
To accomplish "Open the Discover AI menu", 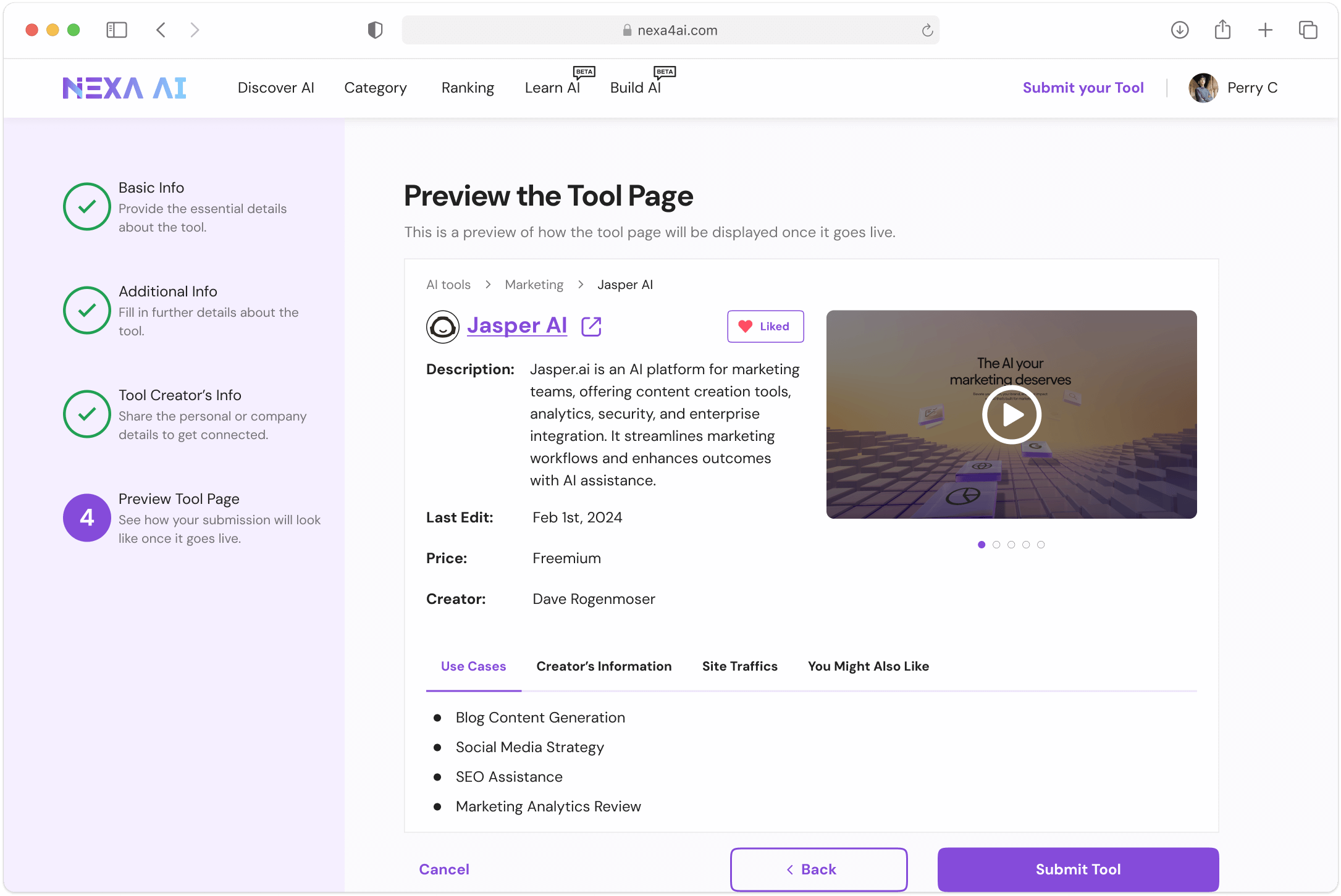I will point(275,88).
